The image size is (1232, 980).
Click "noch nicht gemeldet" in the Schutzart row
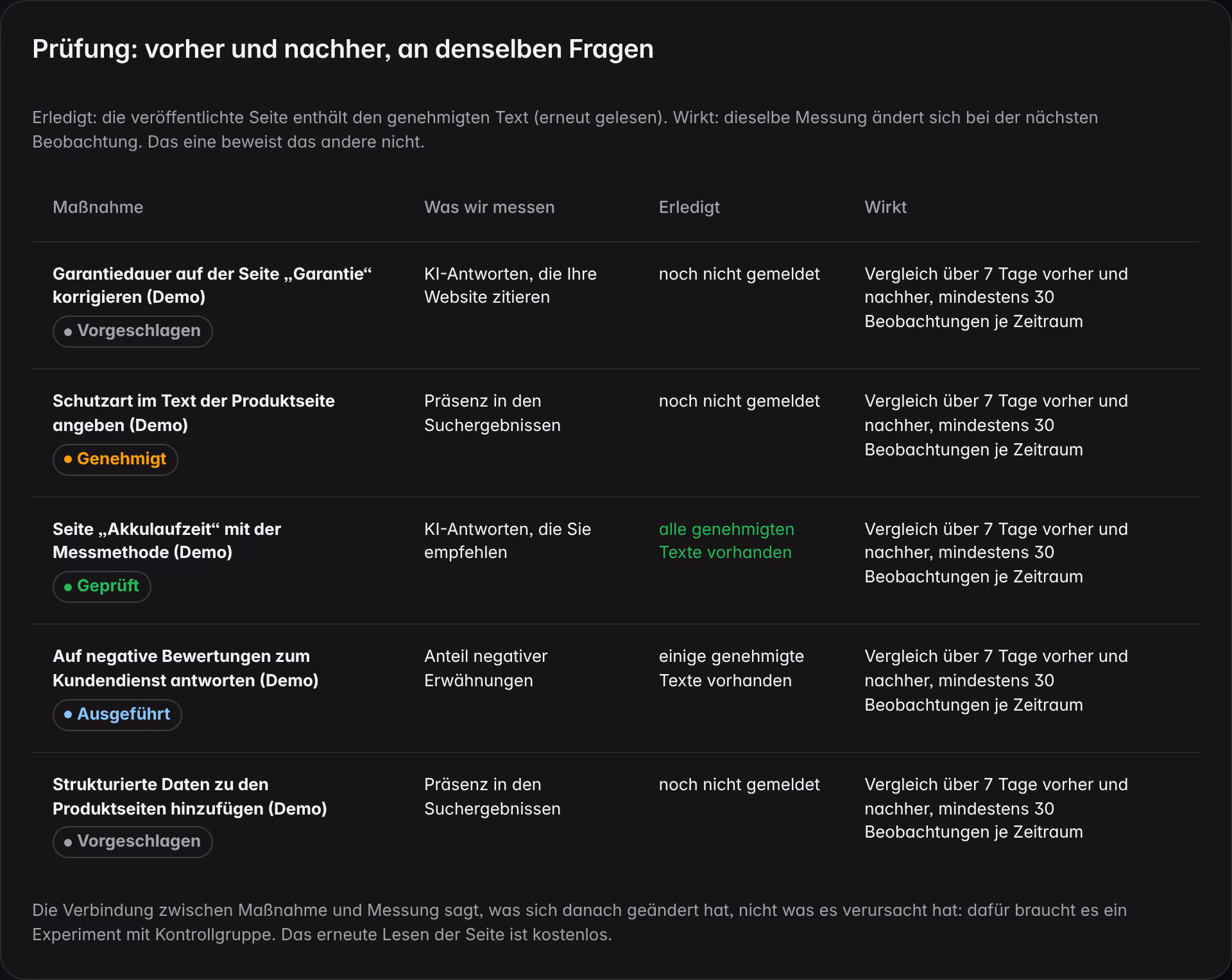point(739,401)
